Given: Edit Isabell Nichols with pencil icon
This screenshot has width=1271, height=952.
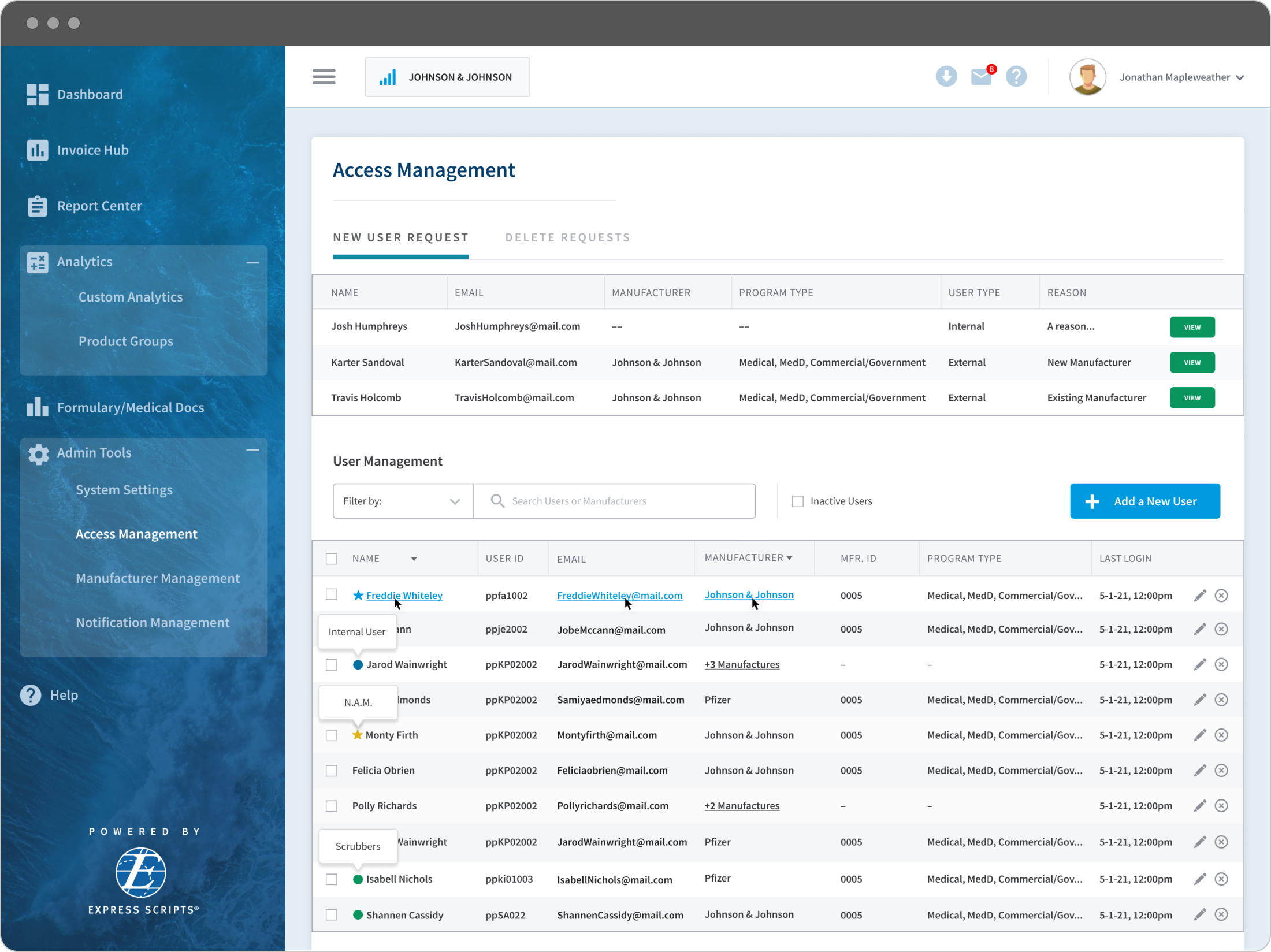Looking at the screenshot, I should (x=1200, y=879).
